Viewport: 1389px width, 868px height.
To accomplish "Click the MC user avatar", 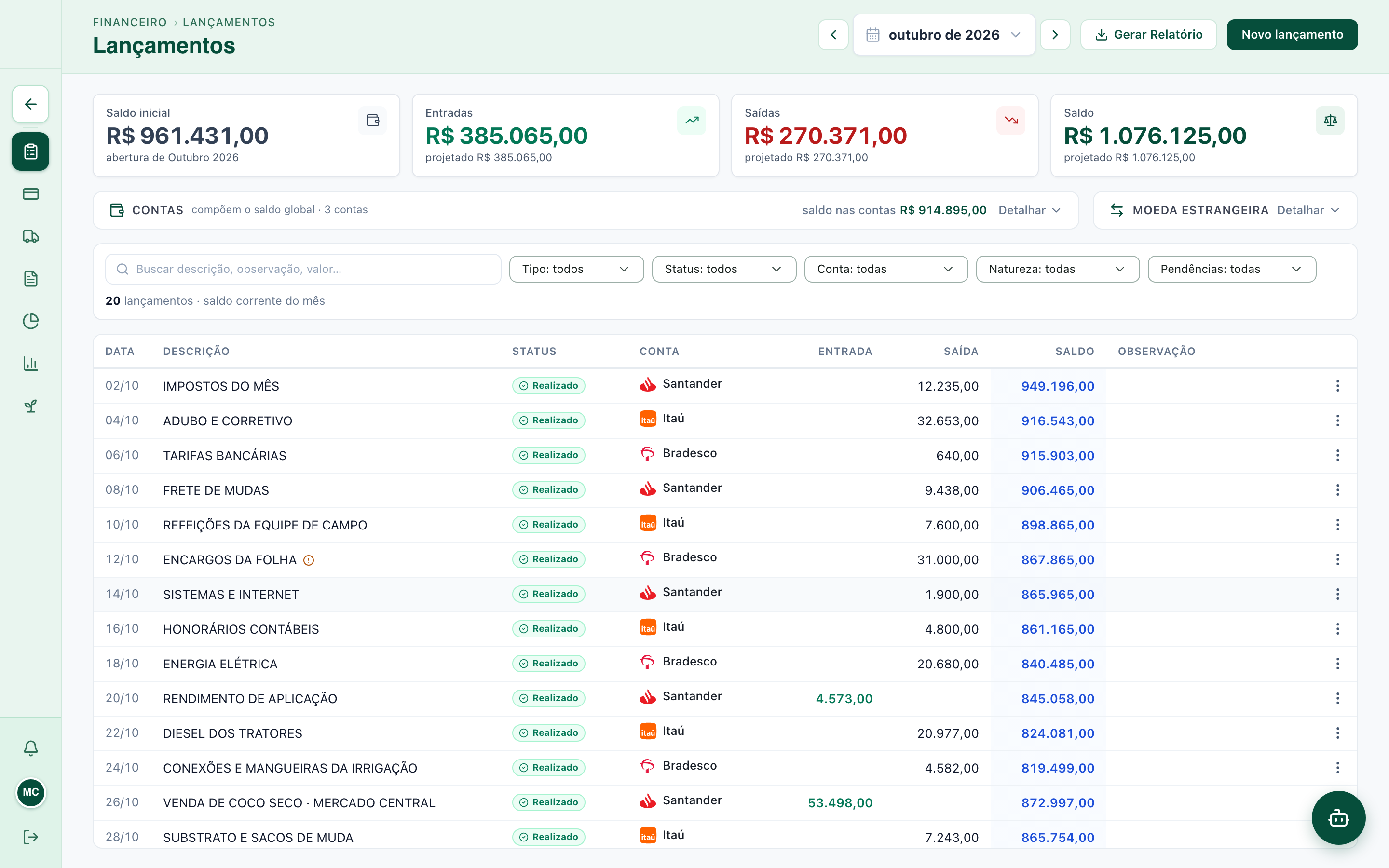I will [x=30, y=792].
